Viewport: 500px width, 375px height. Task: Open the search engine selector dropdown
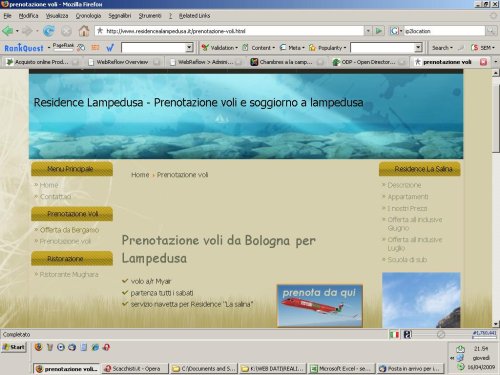point(396,31)
